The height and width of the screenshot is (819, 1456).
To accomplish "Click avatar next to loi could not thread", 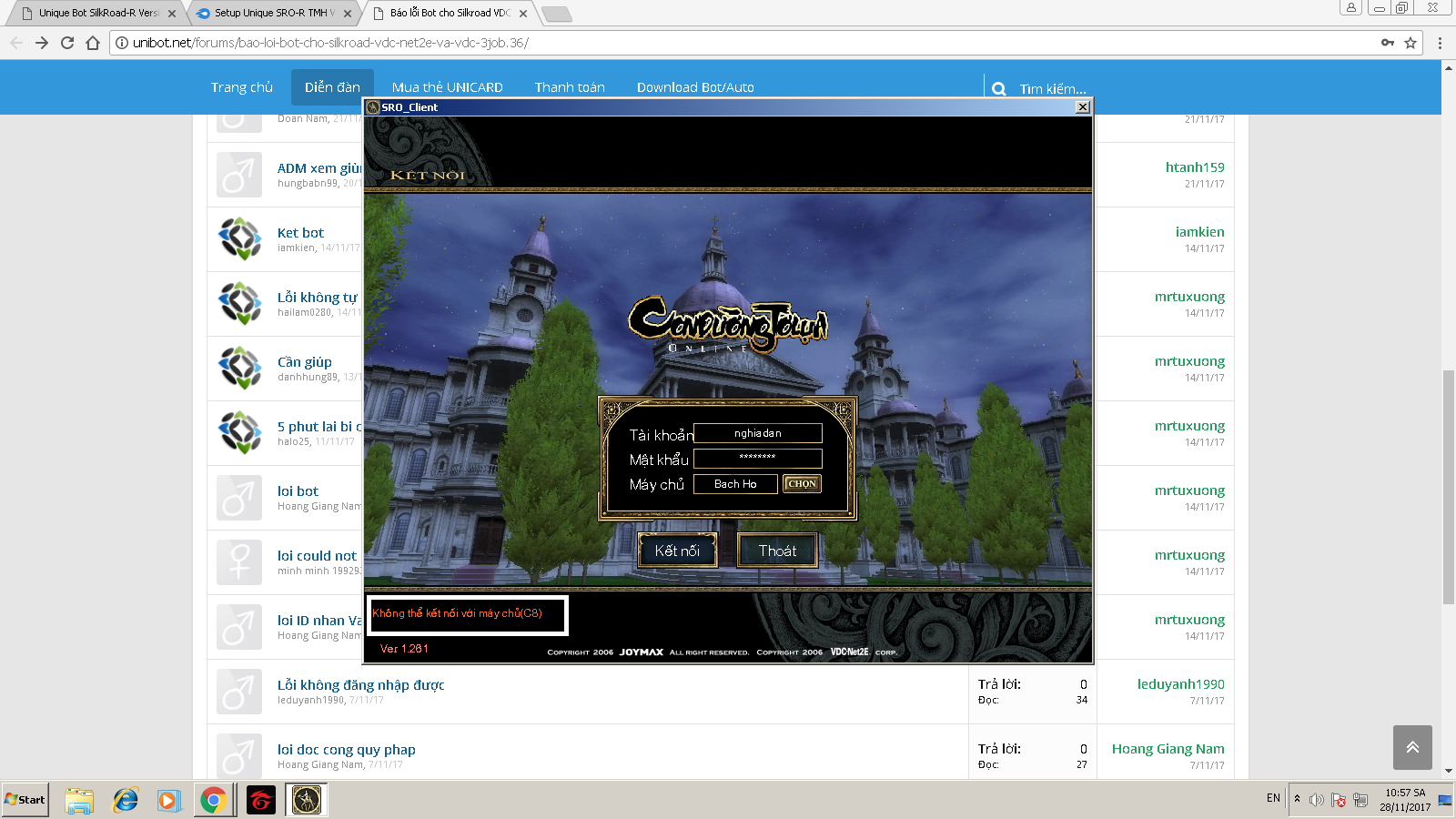I will 239,561.
